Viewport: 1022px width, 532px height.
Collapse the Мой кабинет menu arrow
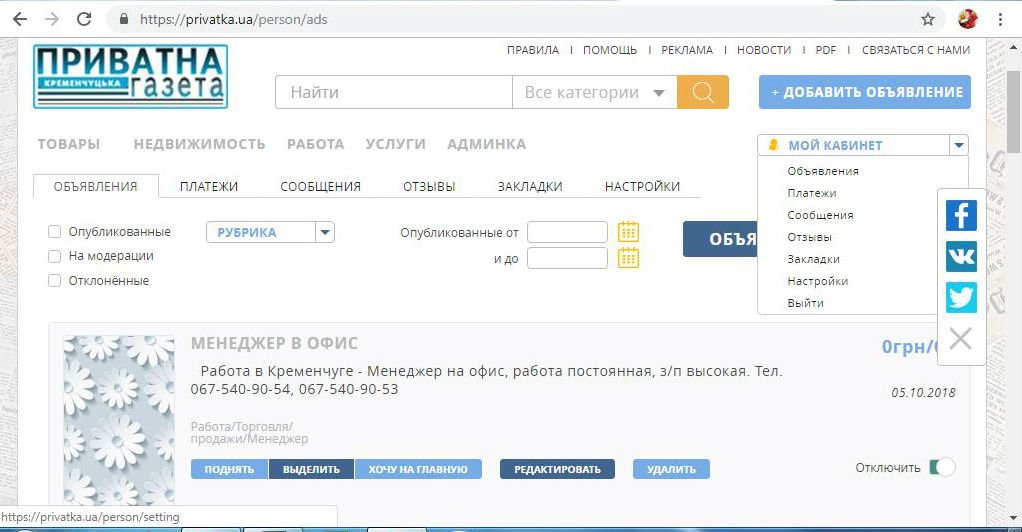click(959, 145)
